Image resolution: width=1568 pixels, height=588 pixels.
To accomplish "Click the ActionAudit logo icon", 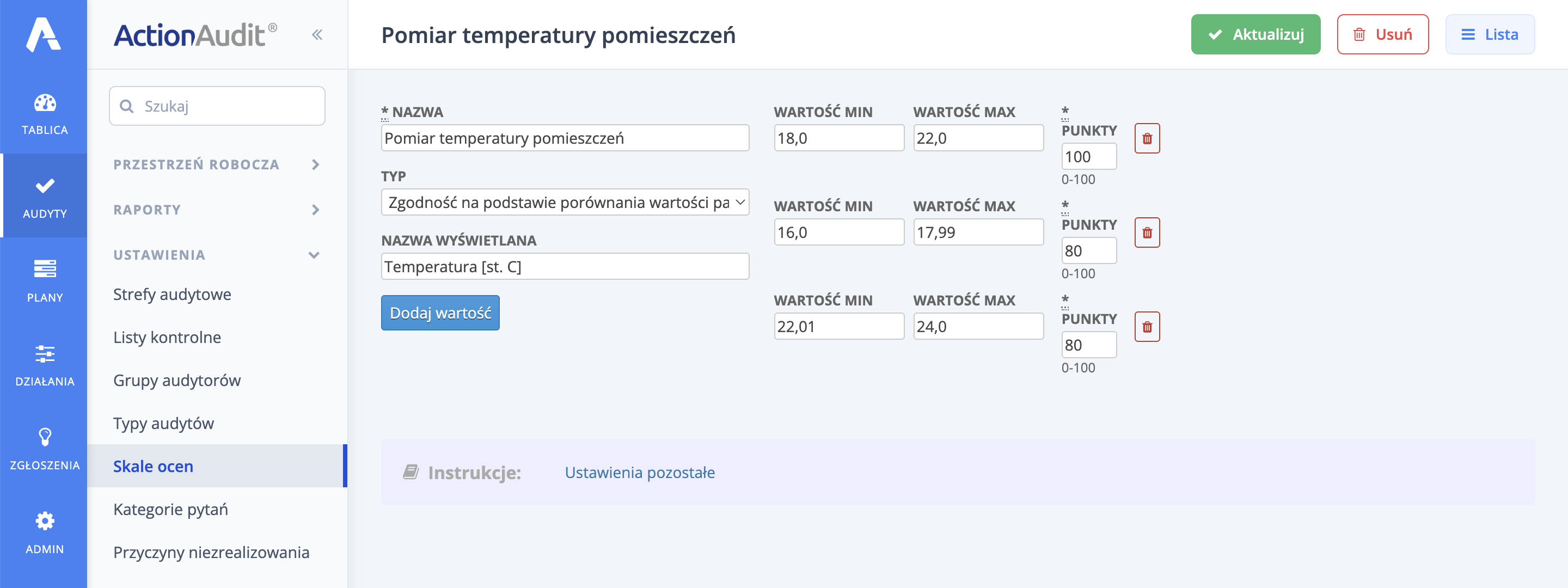I will [43, 34].
